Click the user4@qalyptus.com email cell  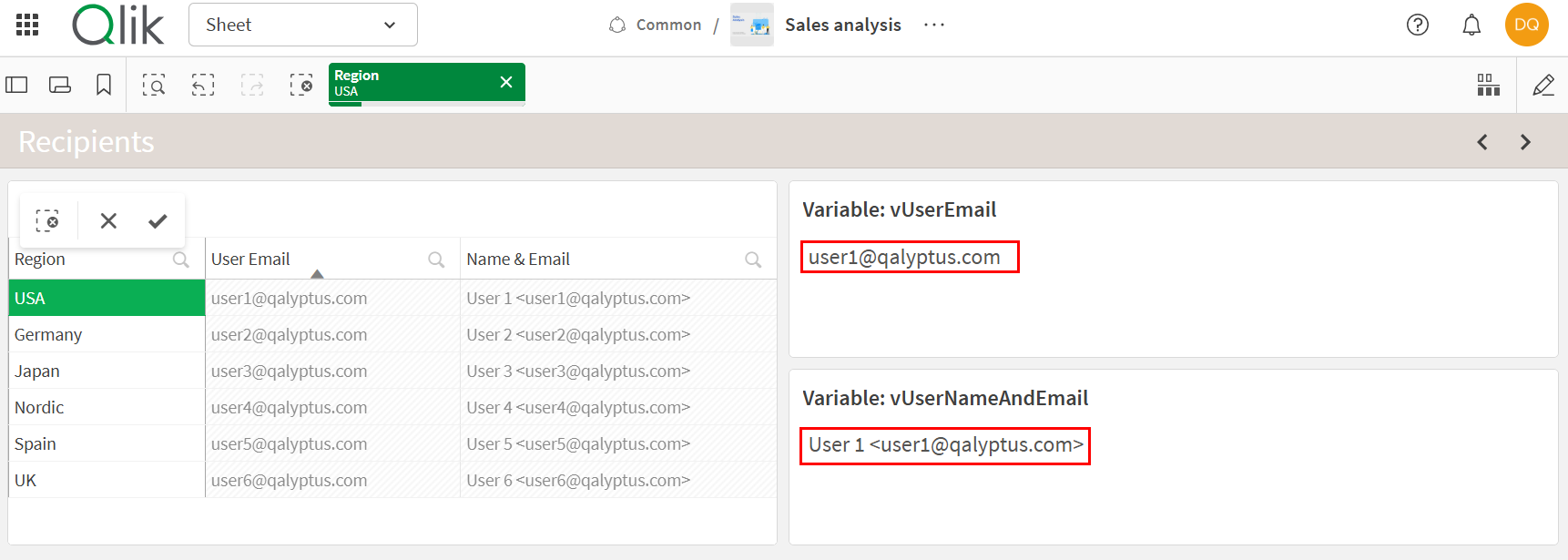[333, 407]
